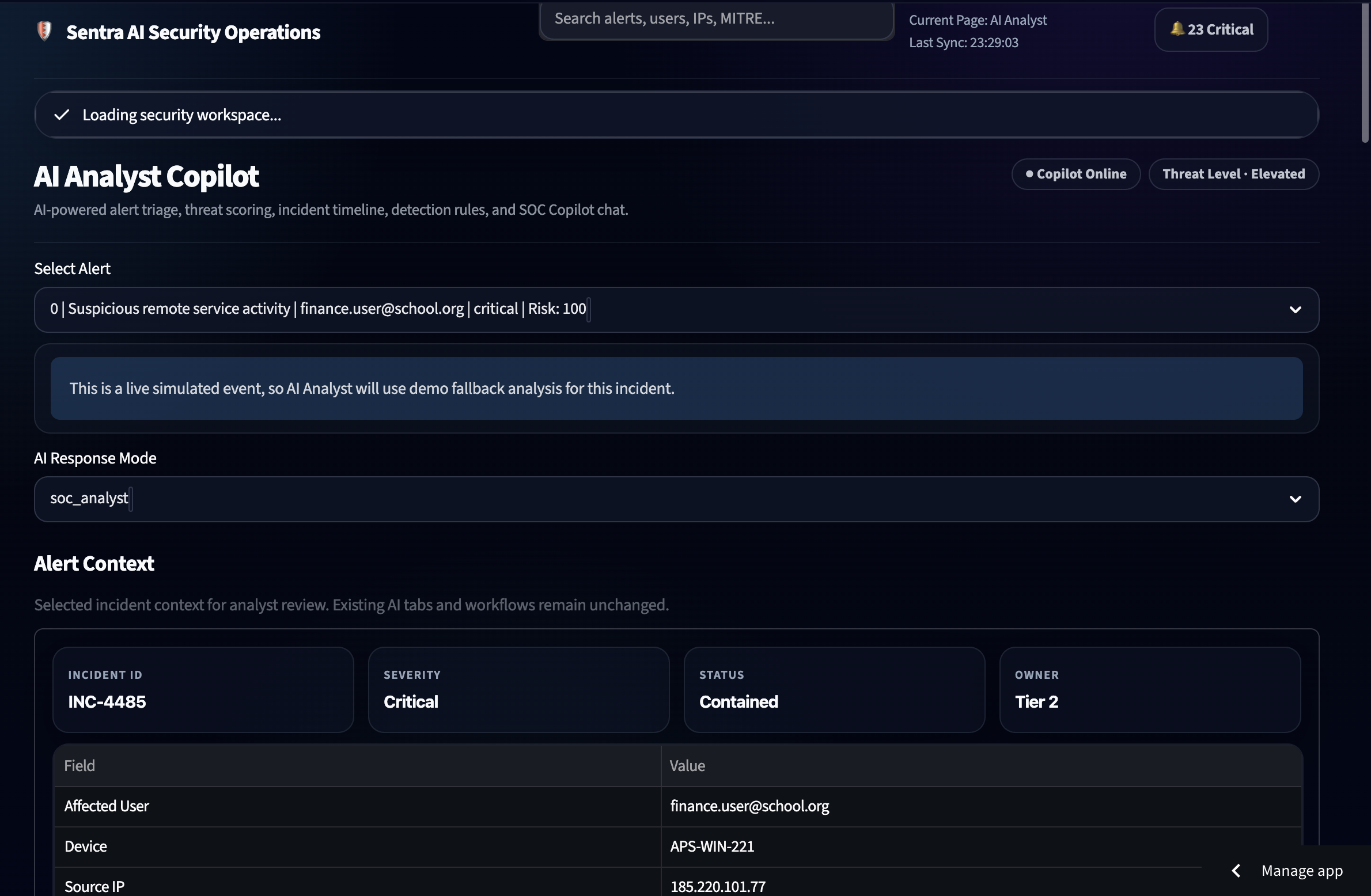Click the Incident ID card INC-4485

click(203, 690)
